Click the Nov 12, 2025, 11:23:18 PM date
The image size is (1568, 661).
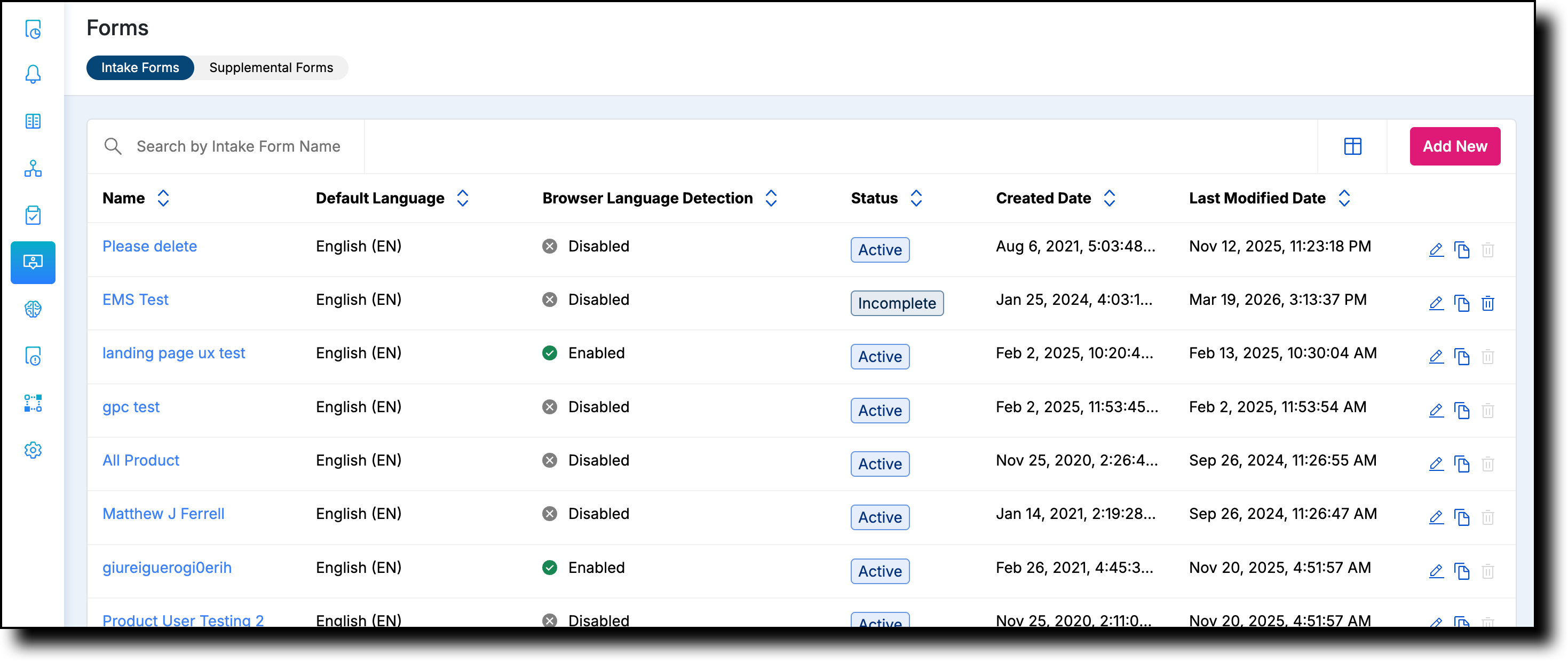(1279, 246)
